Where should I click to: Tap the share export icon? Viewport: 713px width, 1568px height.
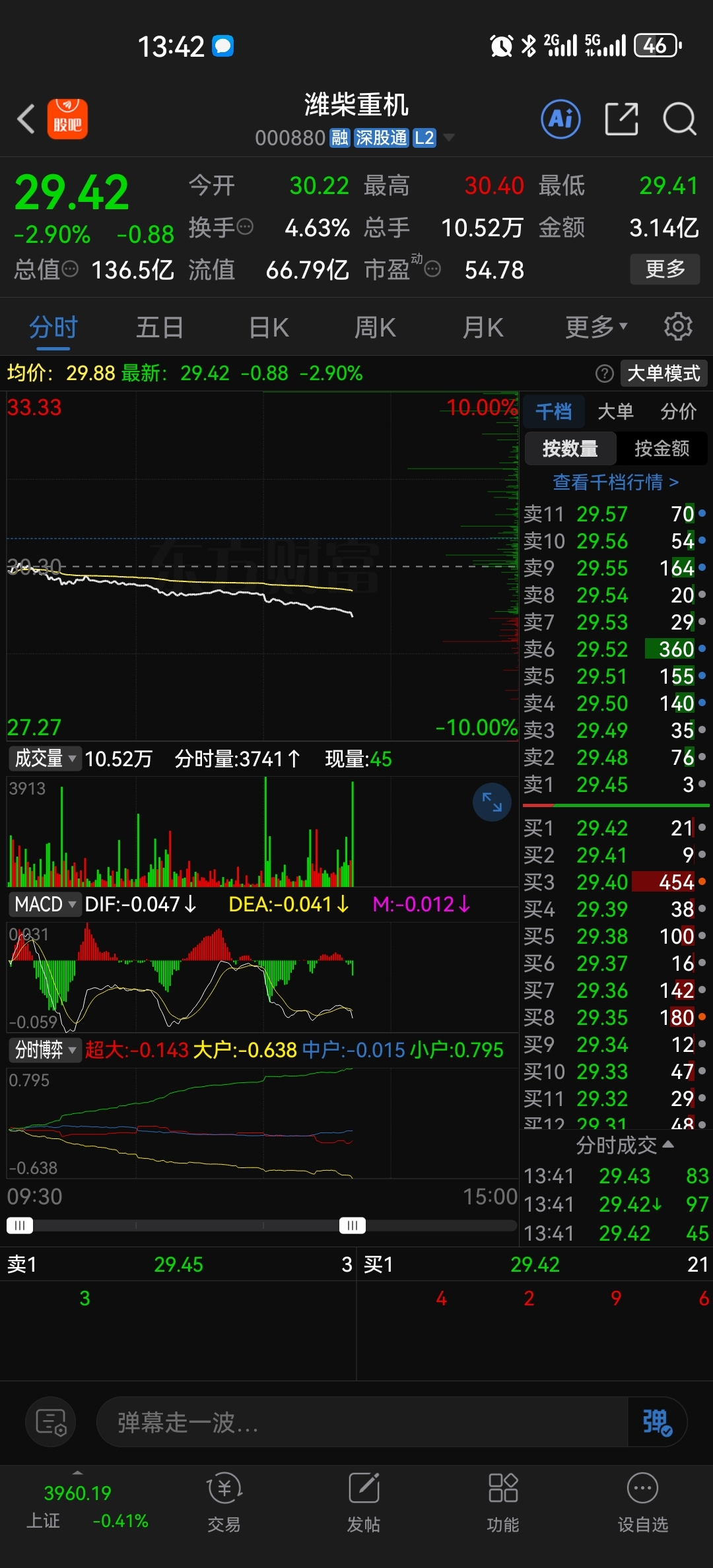tap(622, 119)
